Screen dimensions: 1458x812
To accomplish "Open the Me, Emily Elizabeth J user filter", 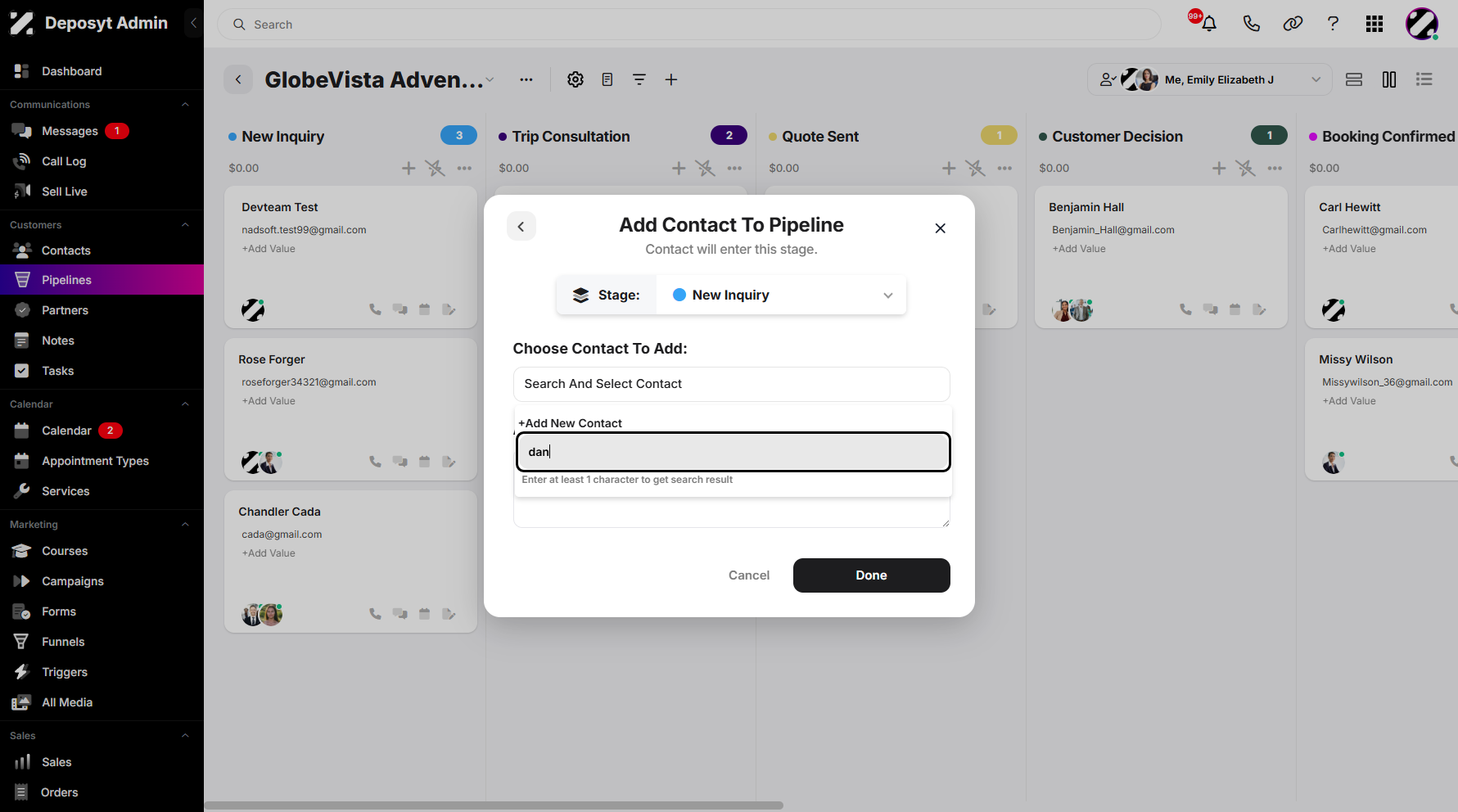I will pos(1210,79).
